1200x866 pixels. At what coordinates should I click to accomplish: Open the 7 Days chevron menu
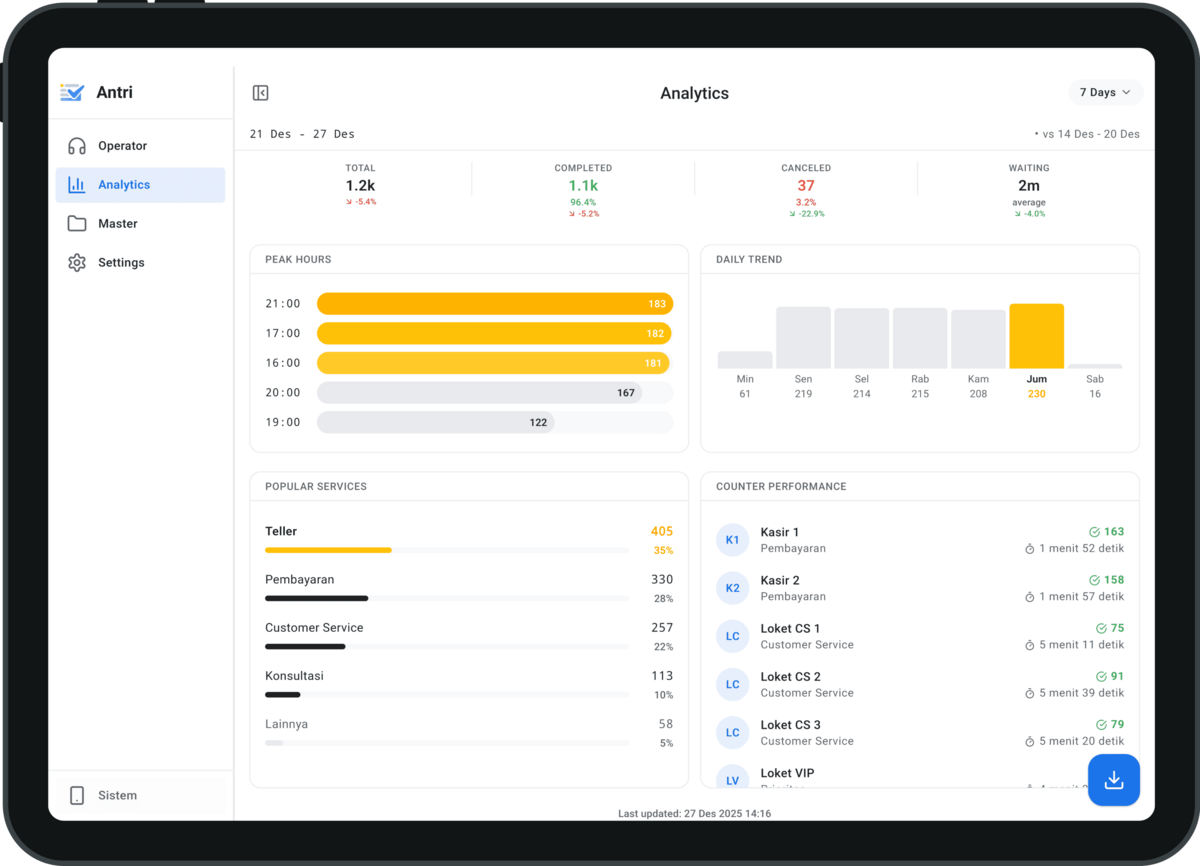[1128, 92]
